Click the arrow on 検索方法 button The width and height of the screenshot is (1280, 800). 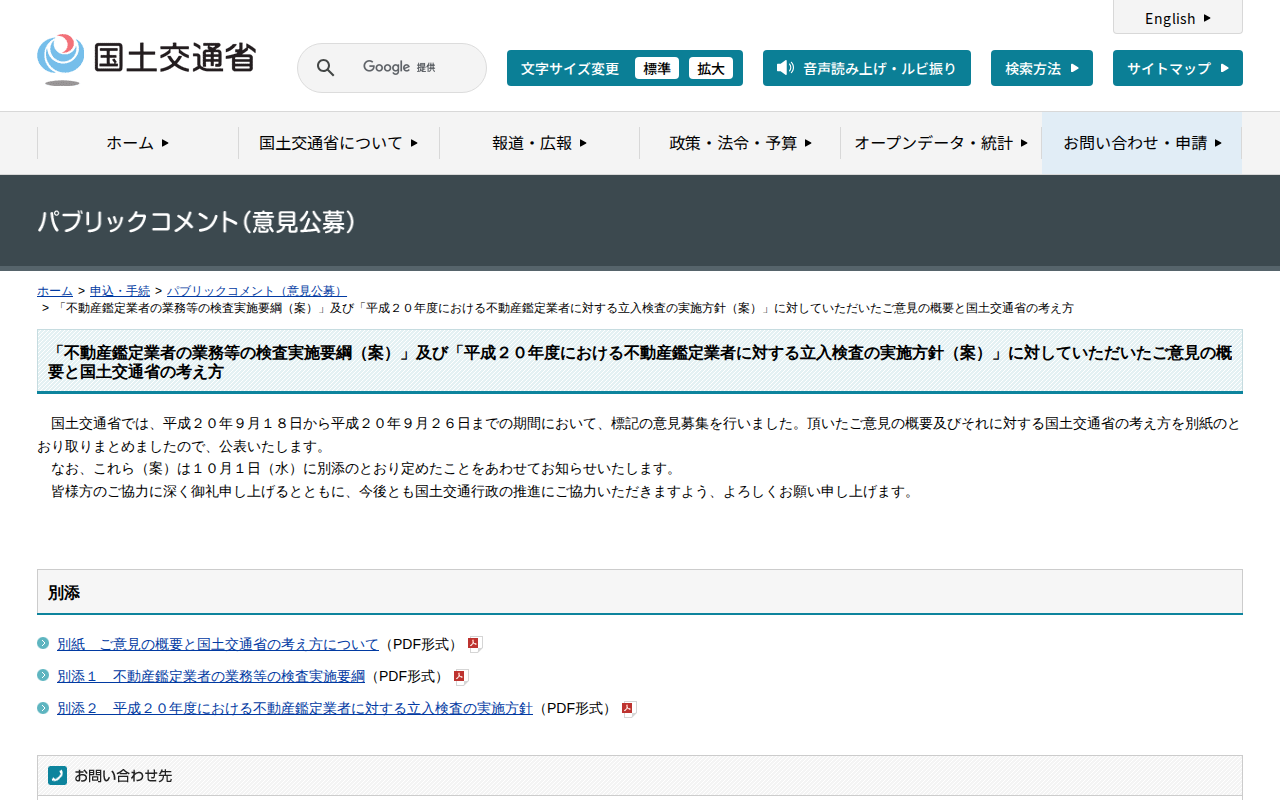click(1075, 68)
